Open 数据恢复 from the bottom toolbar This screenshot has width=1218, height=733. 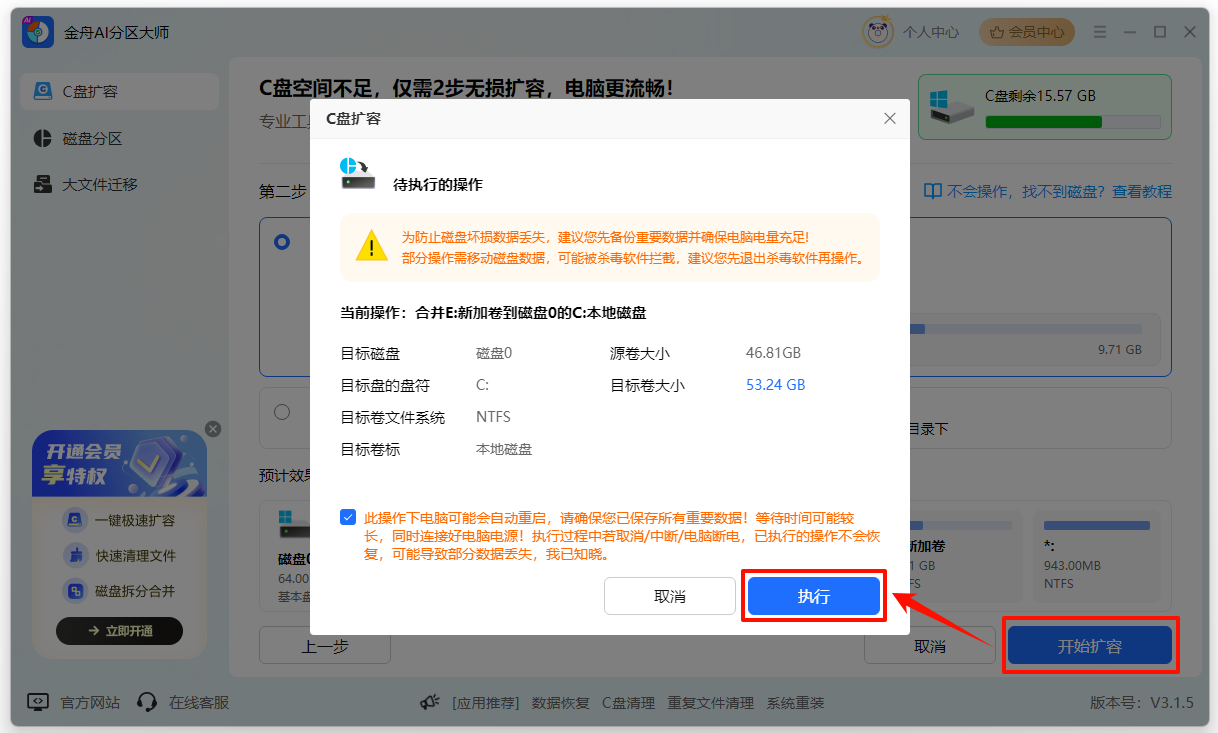(561, 703)
